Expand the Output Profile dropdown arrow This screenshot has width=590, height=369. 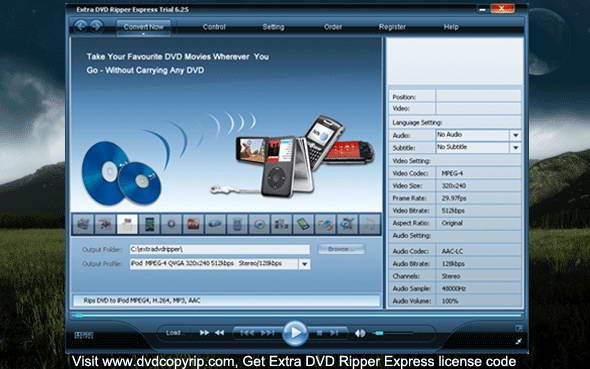pyautogui.click(x=304, y=264)
